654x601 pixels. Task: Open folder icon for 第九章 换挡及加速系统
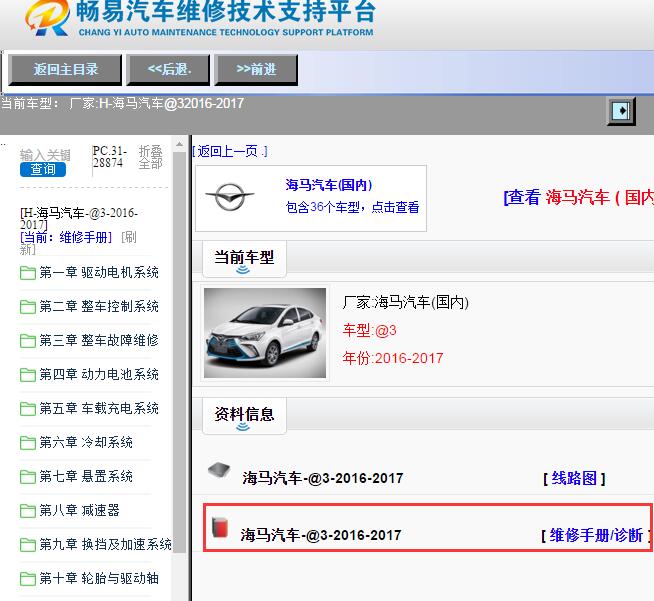28,545
